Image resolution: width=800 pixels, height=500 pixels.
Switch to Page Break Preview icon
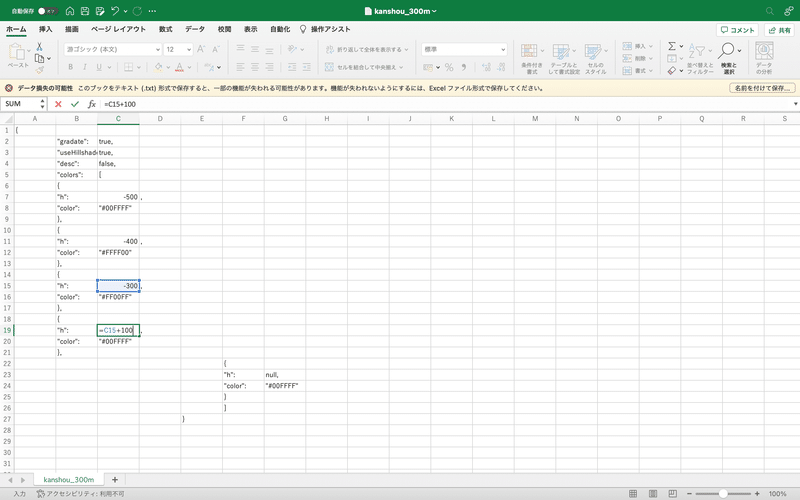[672, 493]
